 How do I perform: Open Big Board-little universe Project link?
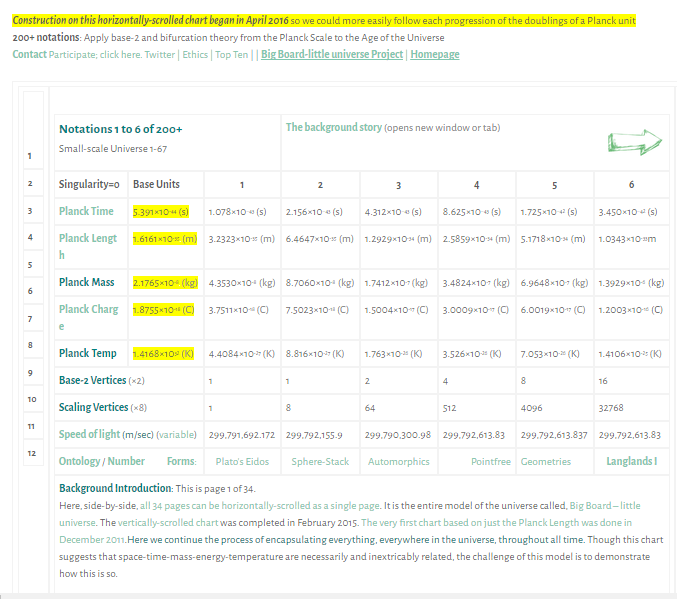[332, 54]
